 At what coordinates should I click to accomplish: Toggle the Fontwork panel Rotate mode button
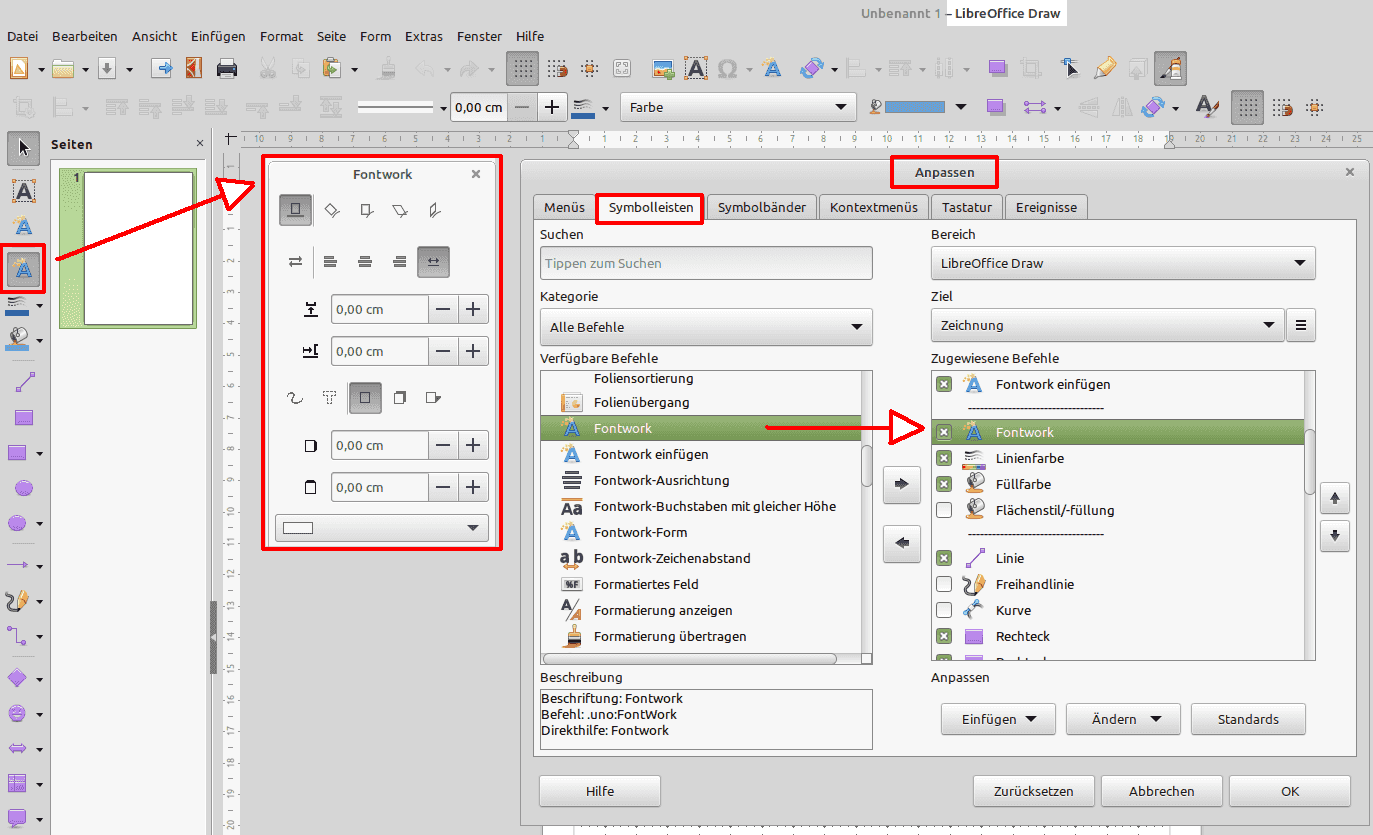pos(332,210)
